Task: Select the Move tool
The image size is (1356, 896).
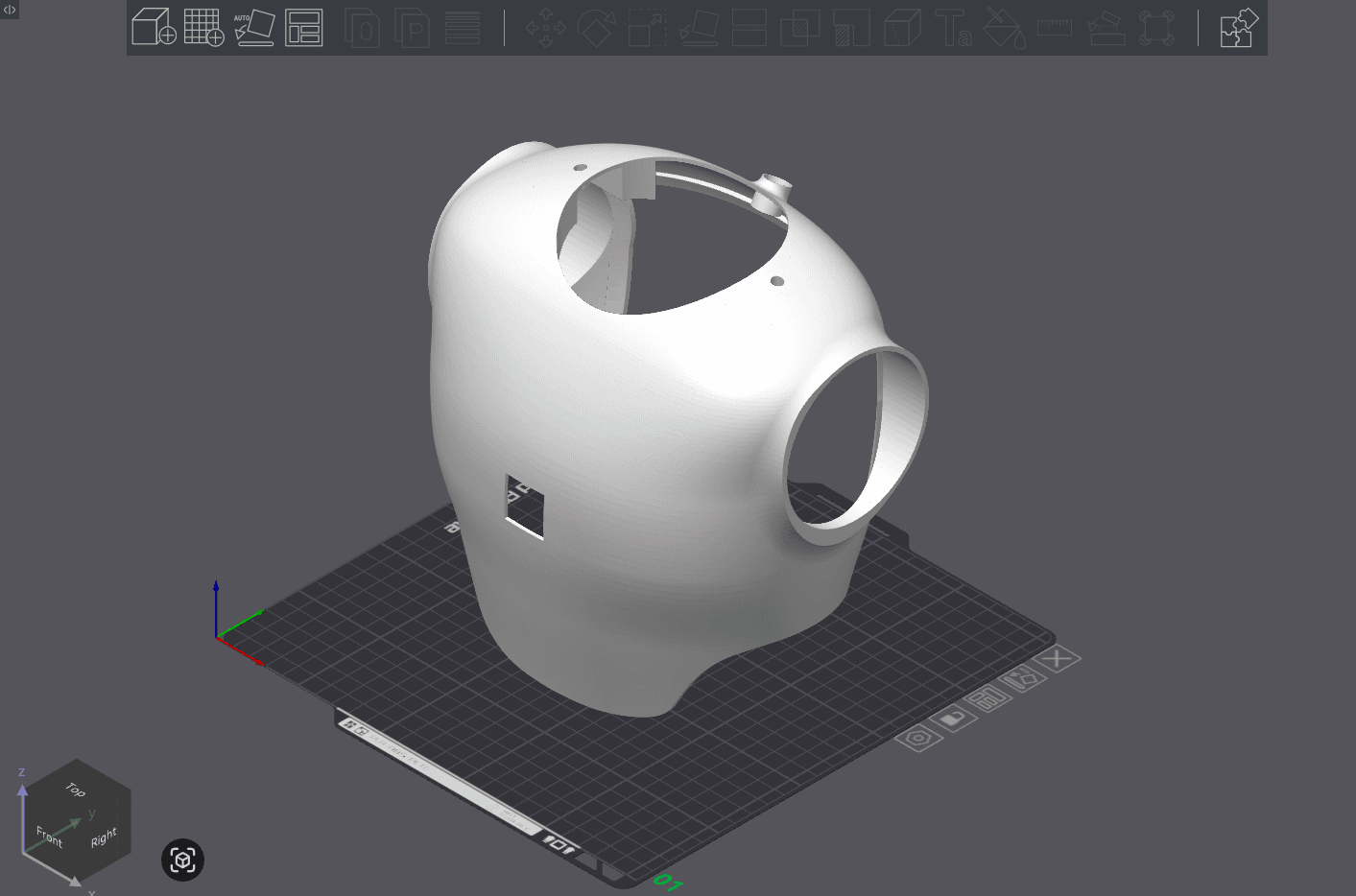Action: (545, 29)
